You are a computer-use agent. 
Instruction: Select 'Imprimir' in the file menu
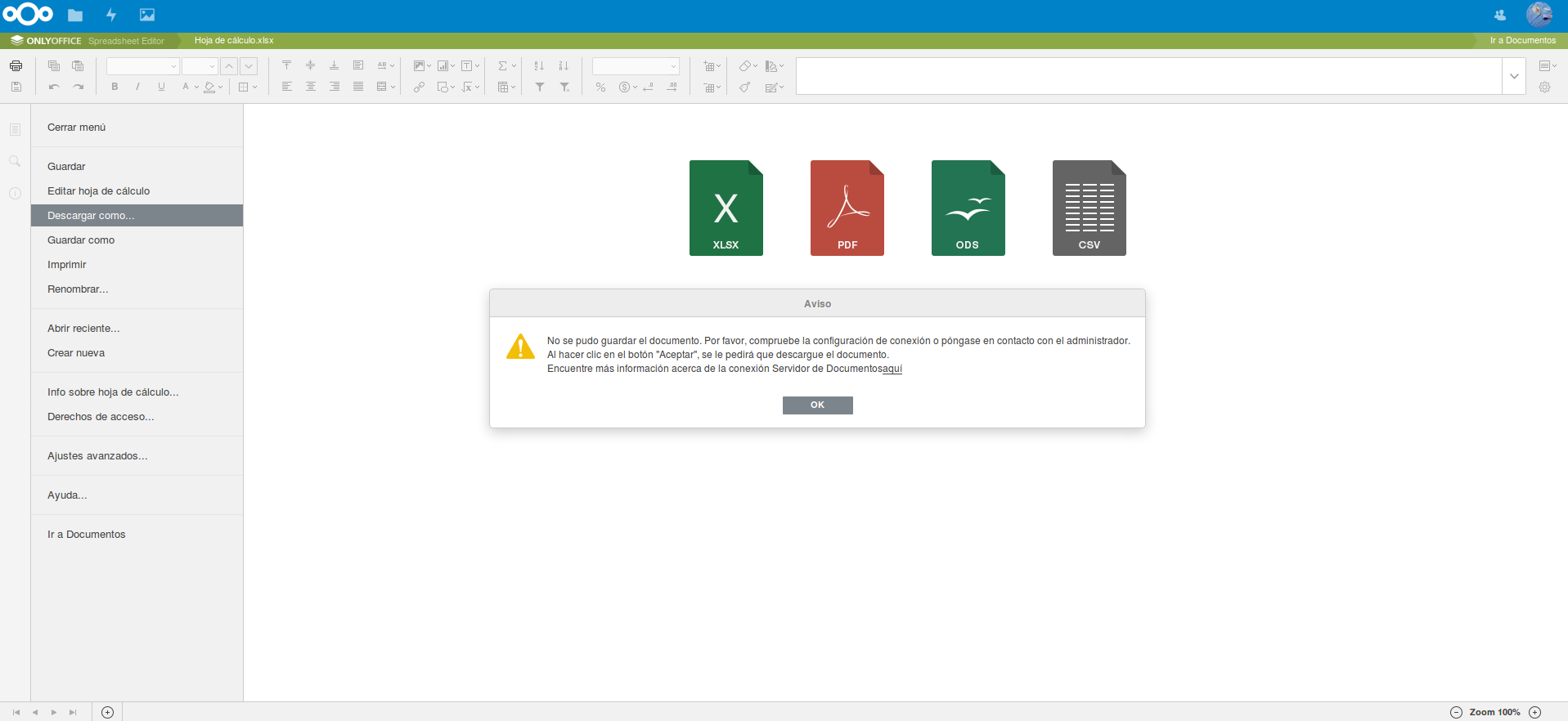coord(137,265)
